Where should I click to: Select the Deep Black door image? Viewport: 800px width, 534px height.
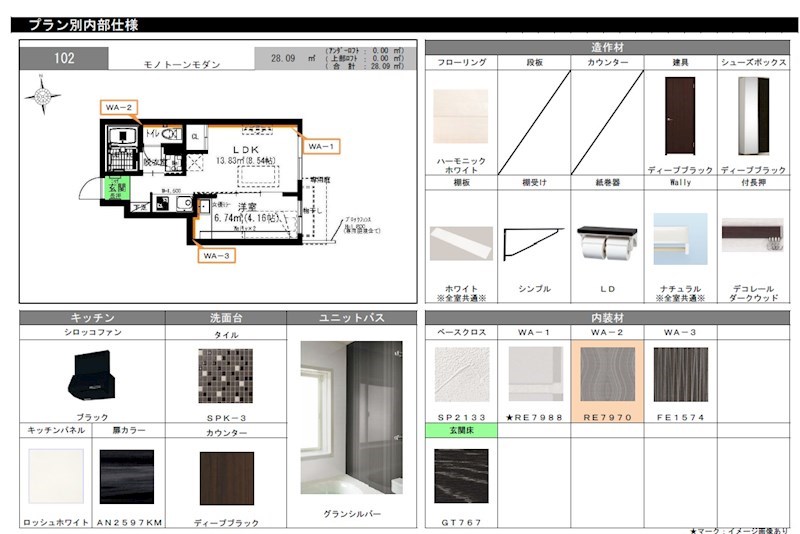pyautogui.click(x=680, y=115)
